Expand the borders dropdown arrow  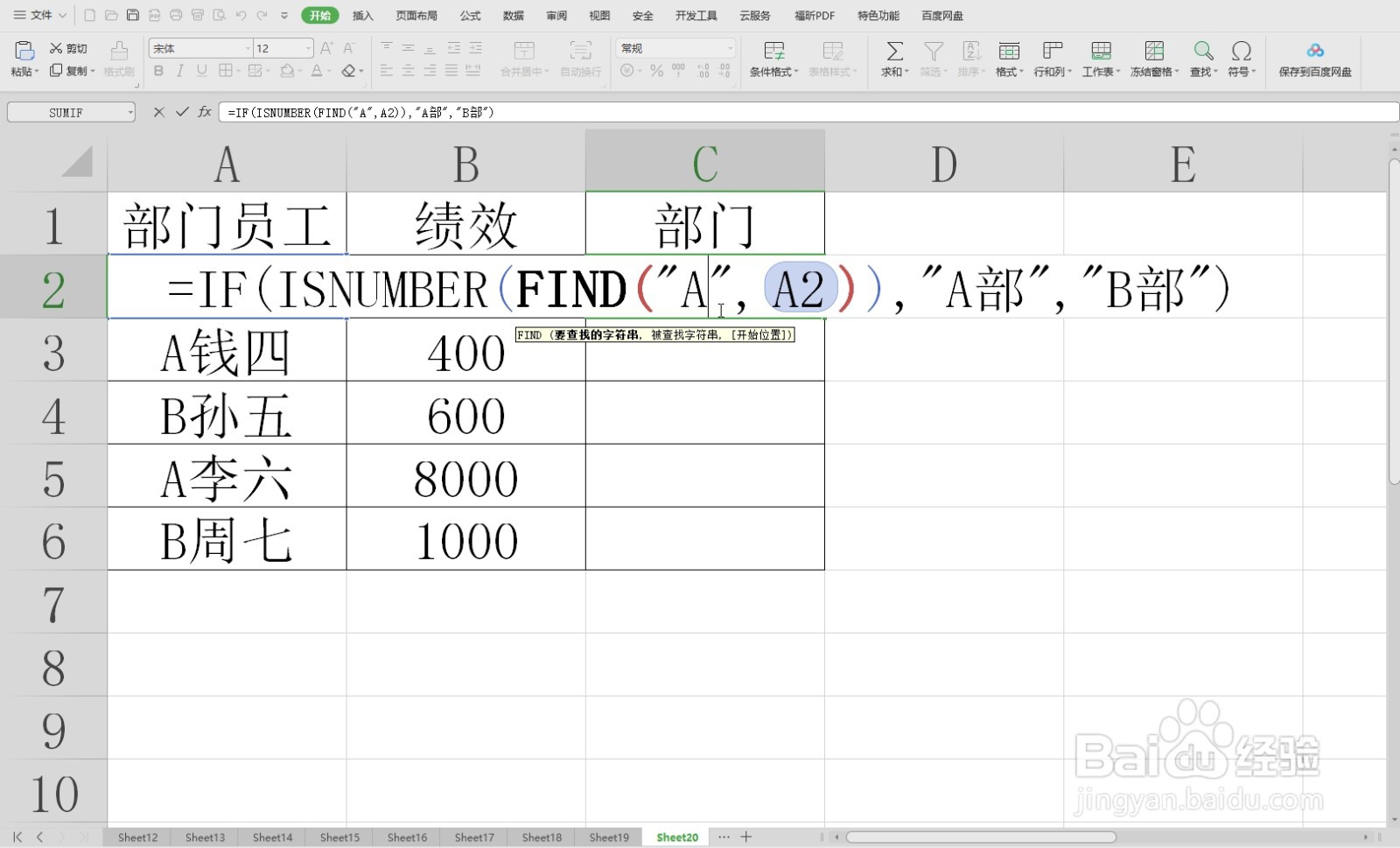point(239,71)
